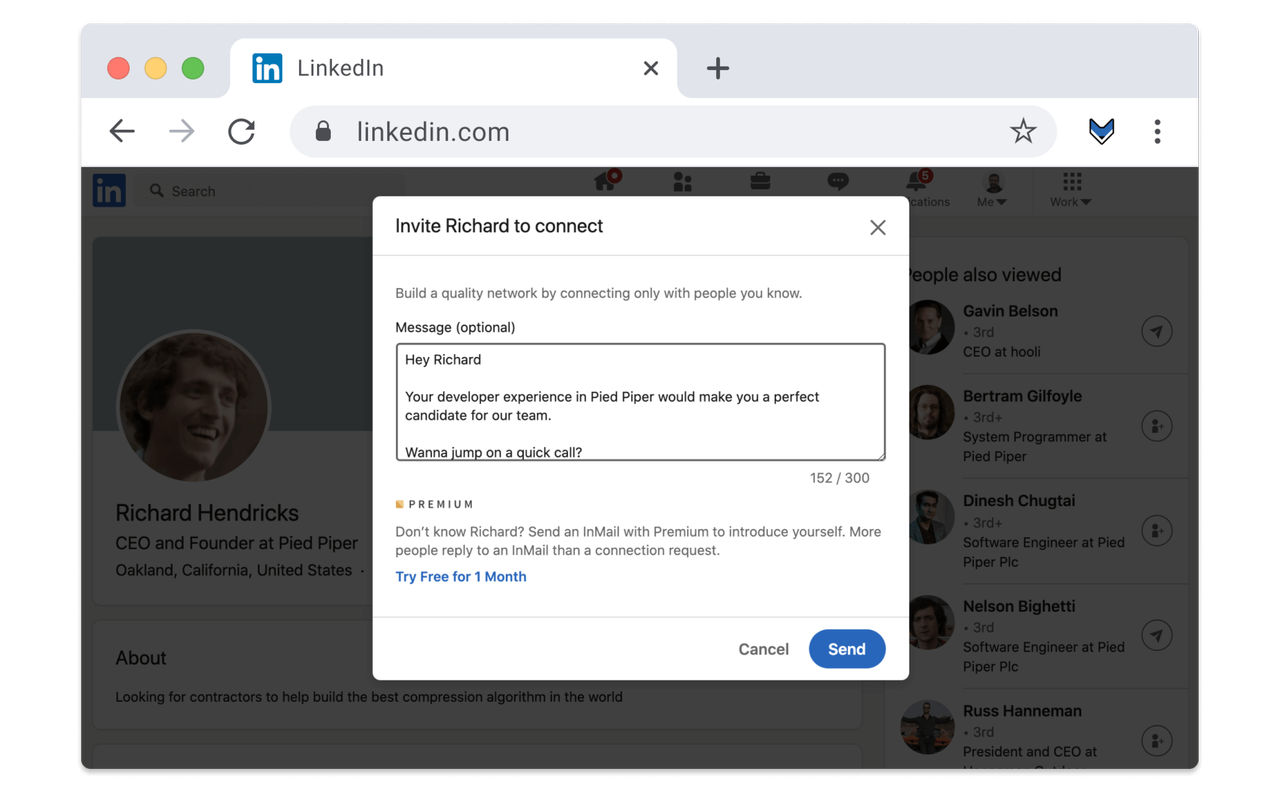This screenshot has height=800, width=1280.
Task: Click the LinkedIn logo in header
Action: pos(109,190)
